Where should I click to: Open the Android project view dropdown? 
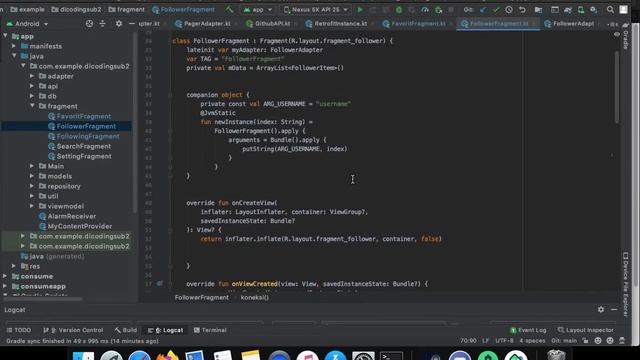coord(27,24)
